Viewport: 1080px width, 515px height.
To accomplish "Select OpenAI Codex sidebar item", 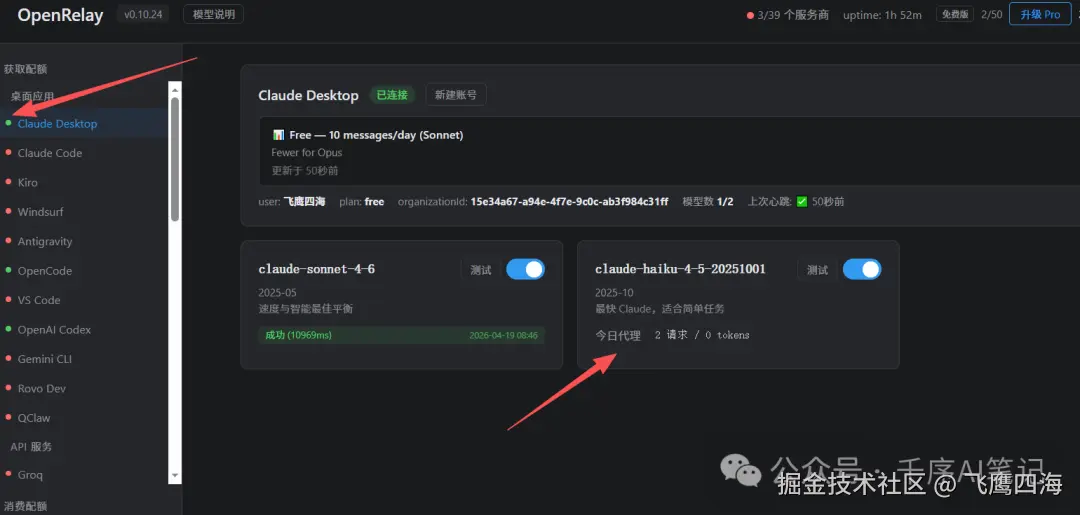I will click(54, 330).
